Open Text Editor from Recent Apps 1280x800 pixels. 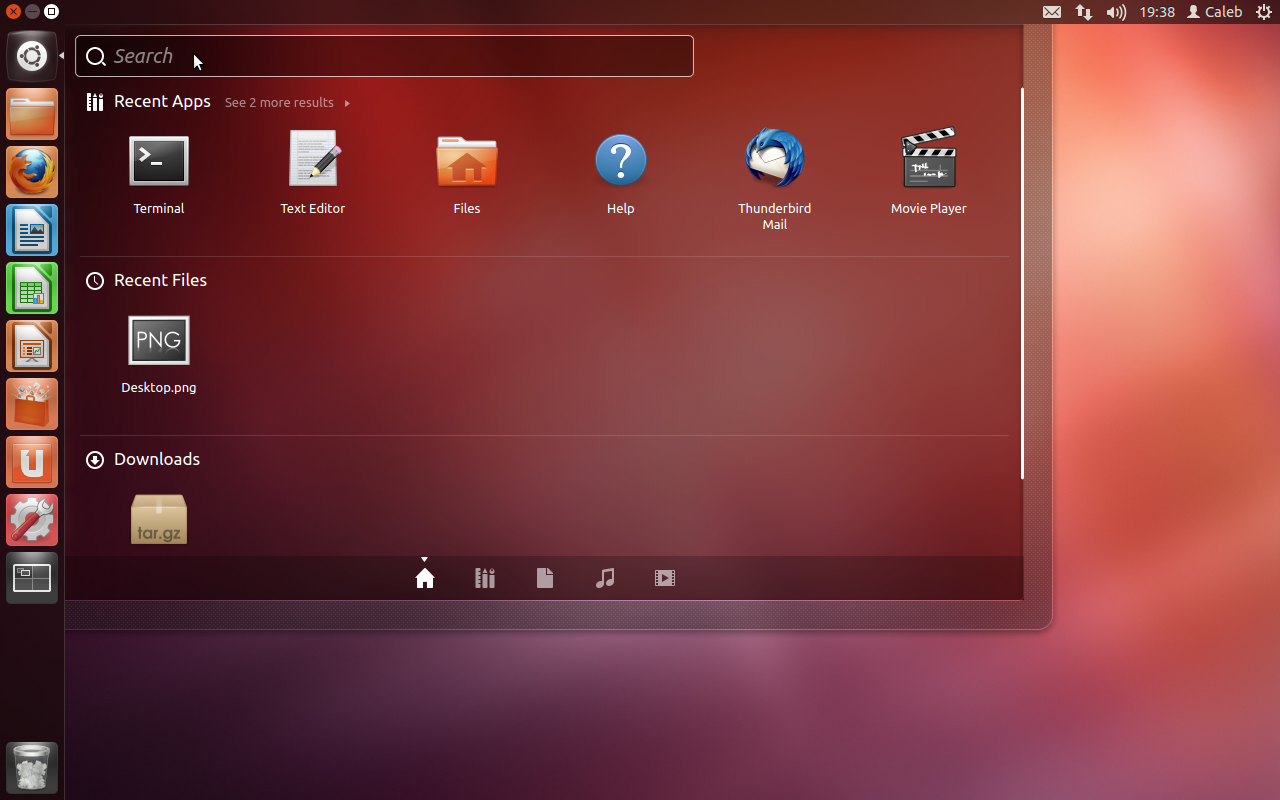[x=313, y=161]
